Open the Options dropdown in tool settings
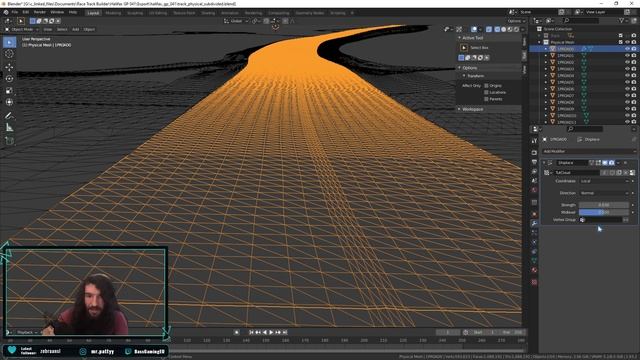 pyautogui.click(x=516, y=21)
